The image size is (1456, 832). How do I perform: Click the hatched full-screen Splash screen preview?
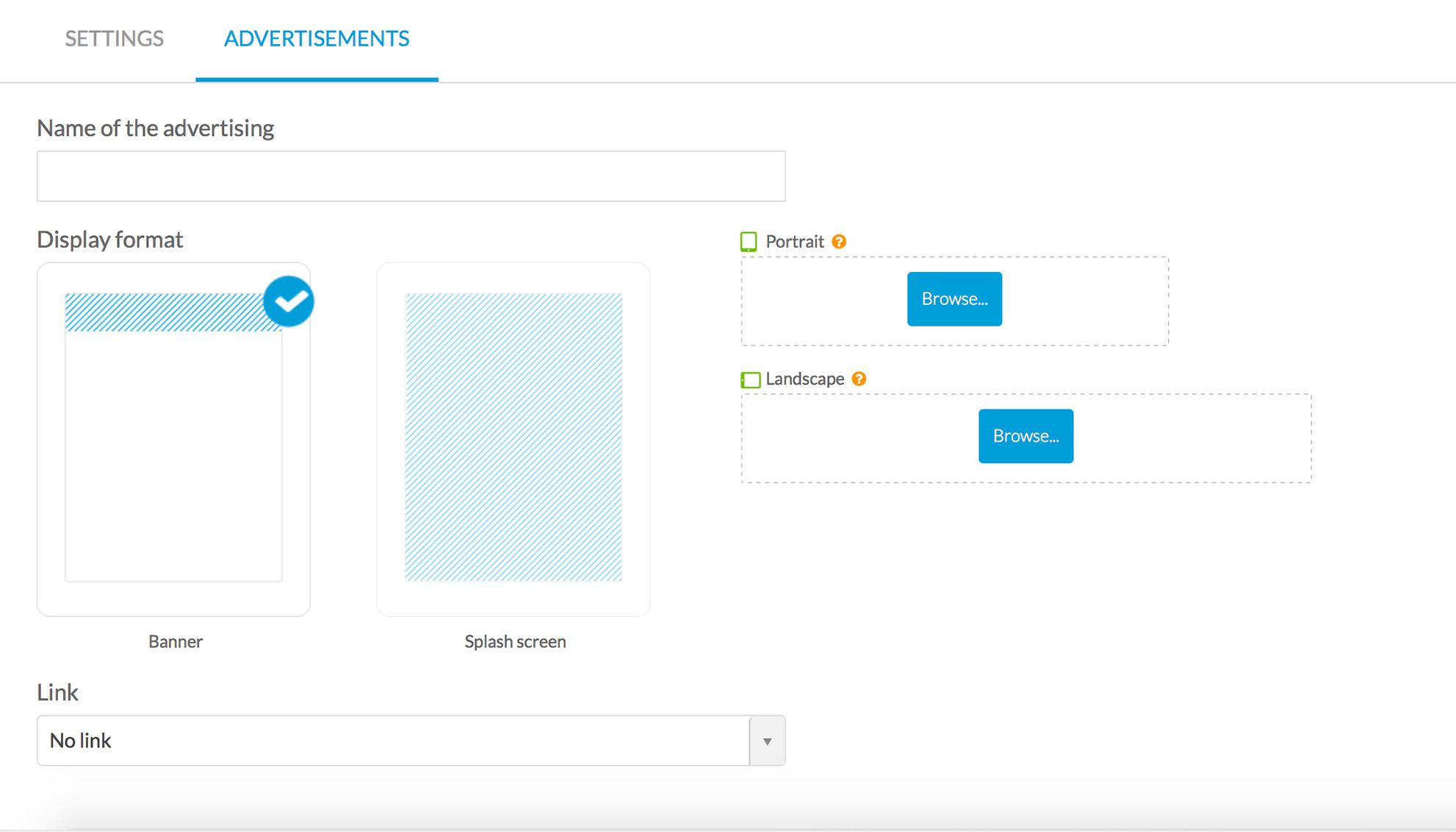coord(513,437)
